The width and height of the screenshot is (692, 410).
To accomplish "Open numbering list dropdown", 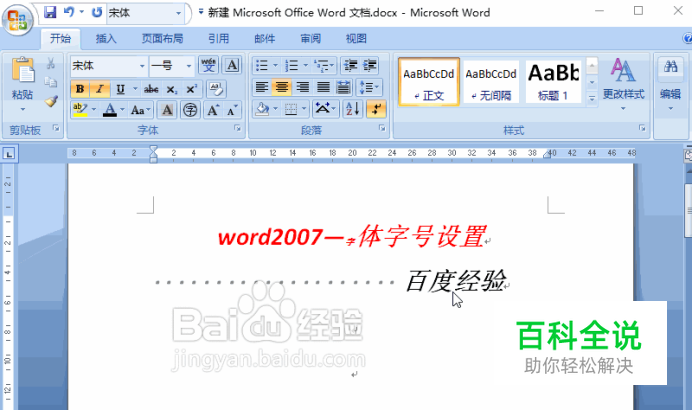I will pos(305,65).
